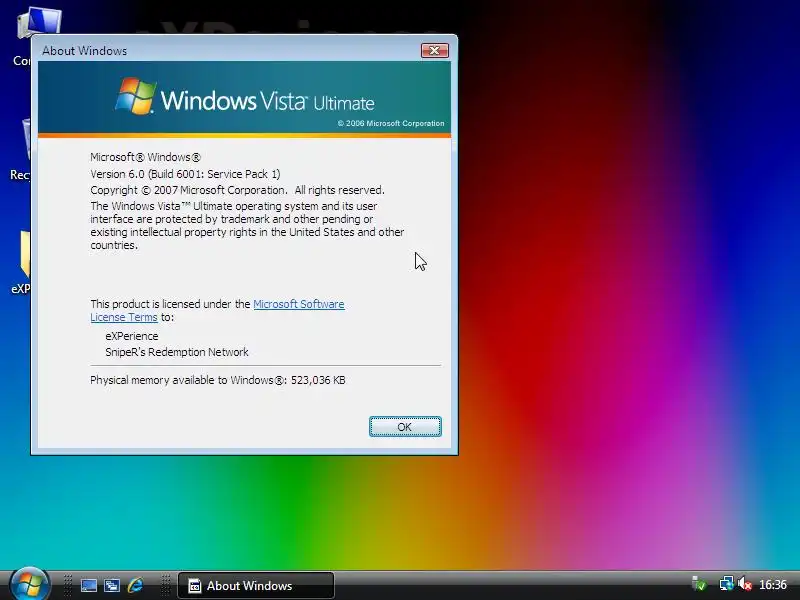Click Switch between windows quick launch icon
This screenshot has width=800, height=600.
(x=112, y=585)
